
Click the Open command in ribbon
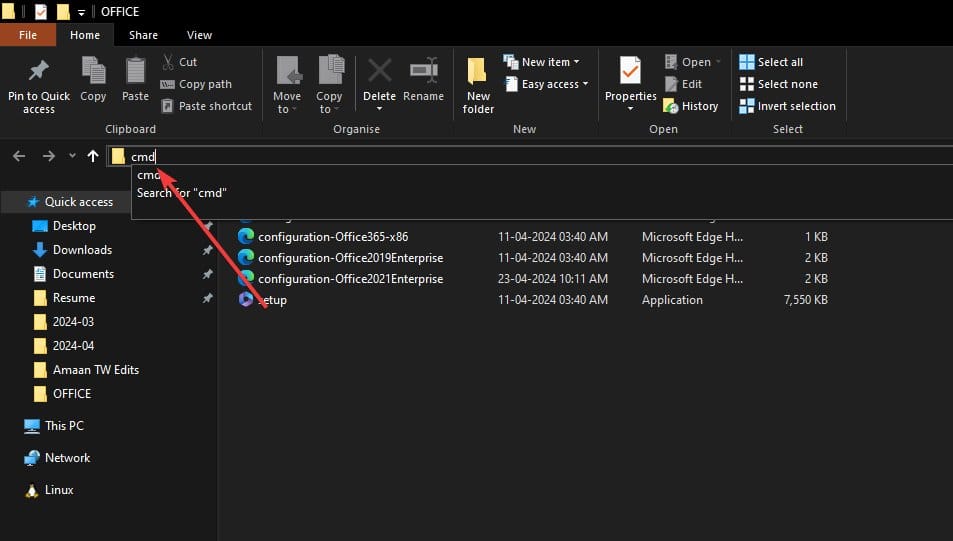[x=693, y=62]
